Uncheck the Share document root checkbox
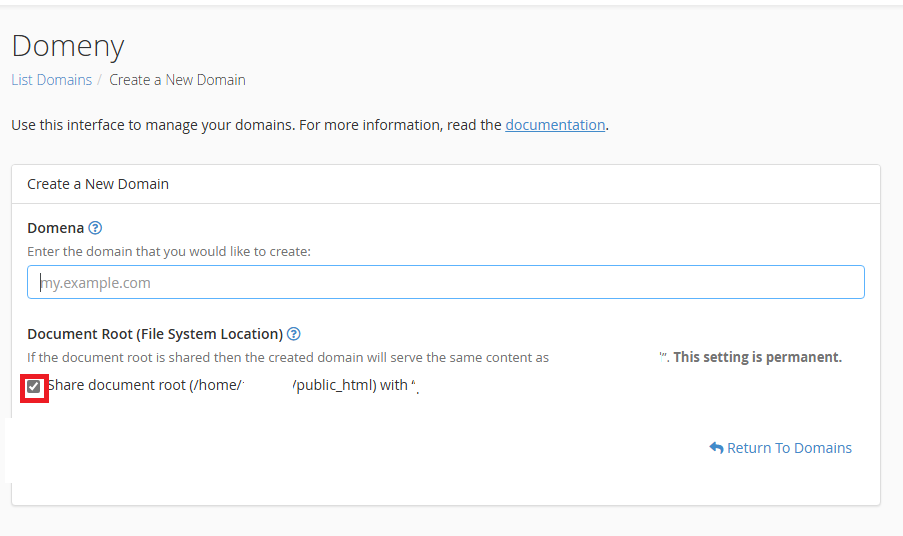 coord(34,386)
